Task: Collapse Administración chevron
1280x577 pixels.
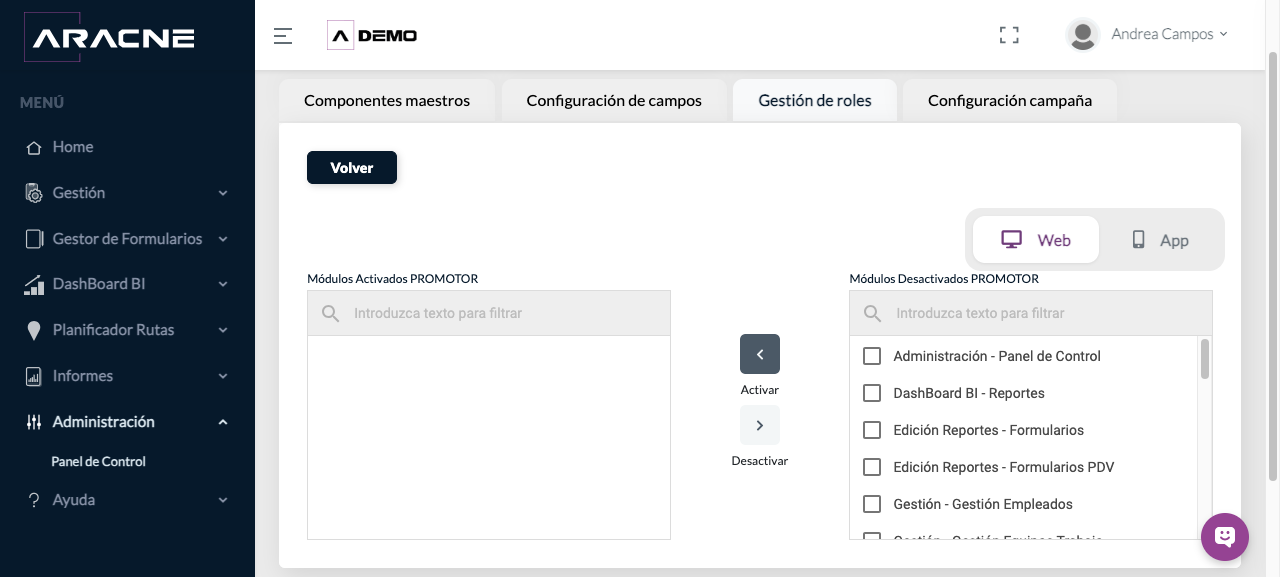Action: click(x=223, y=422)
